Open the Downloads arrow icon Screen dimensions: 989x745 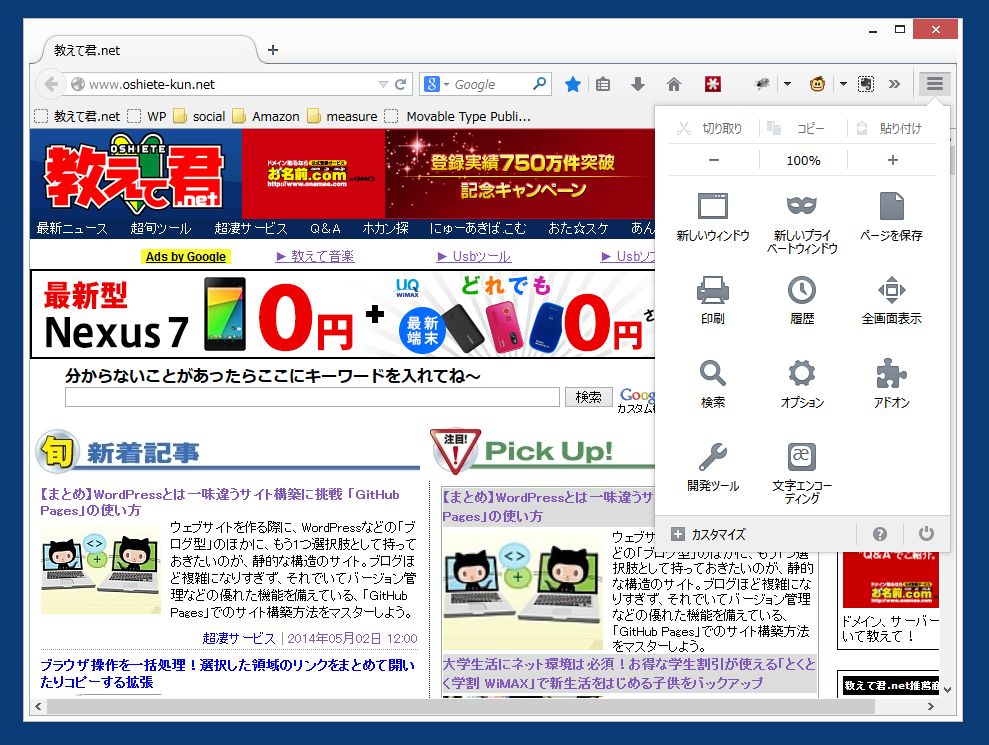point(638,84)
